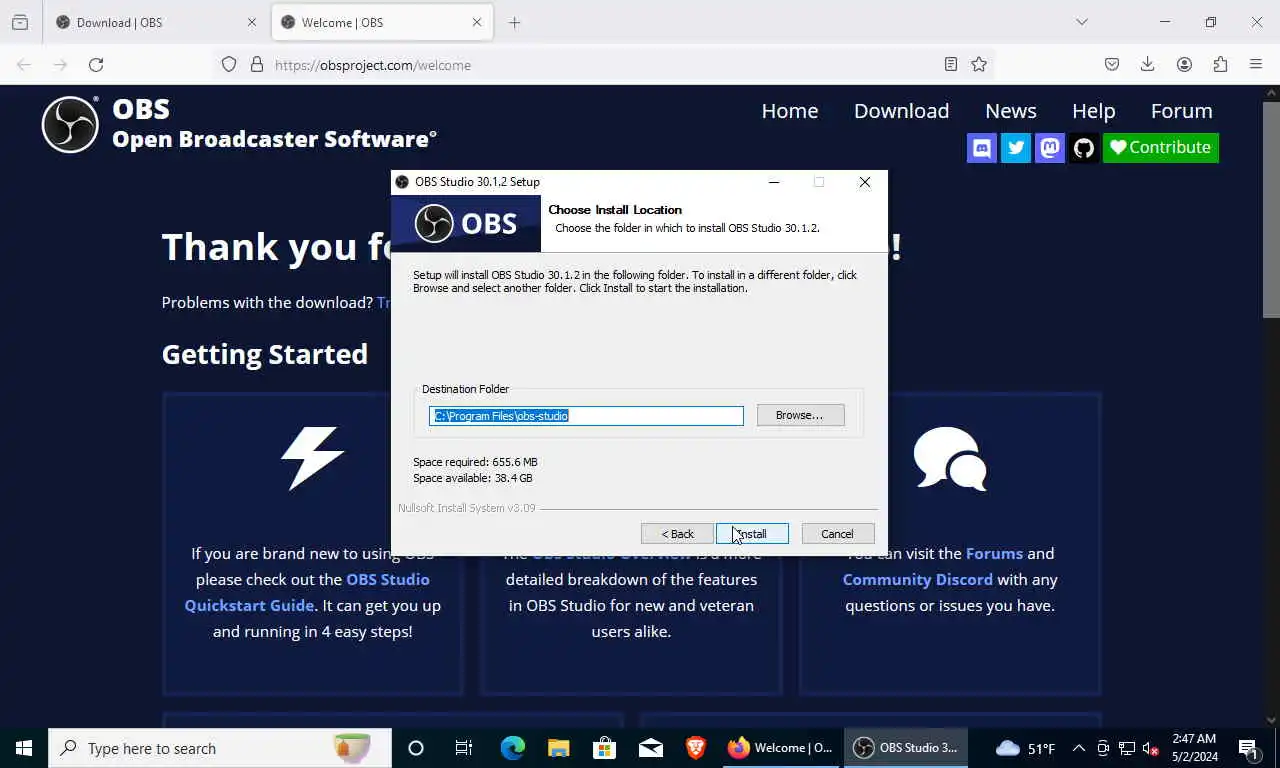This screenshot has width=1280, height=768.
Task: Open the Discord icon in website header
Action: coord(982,148)
